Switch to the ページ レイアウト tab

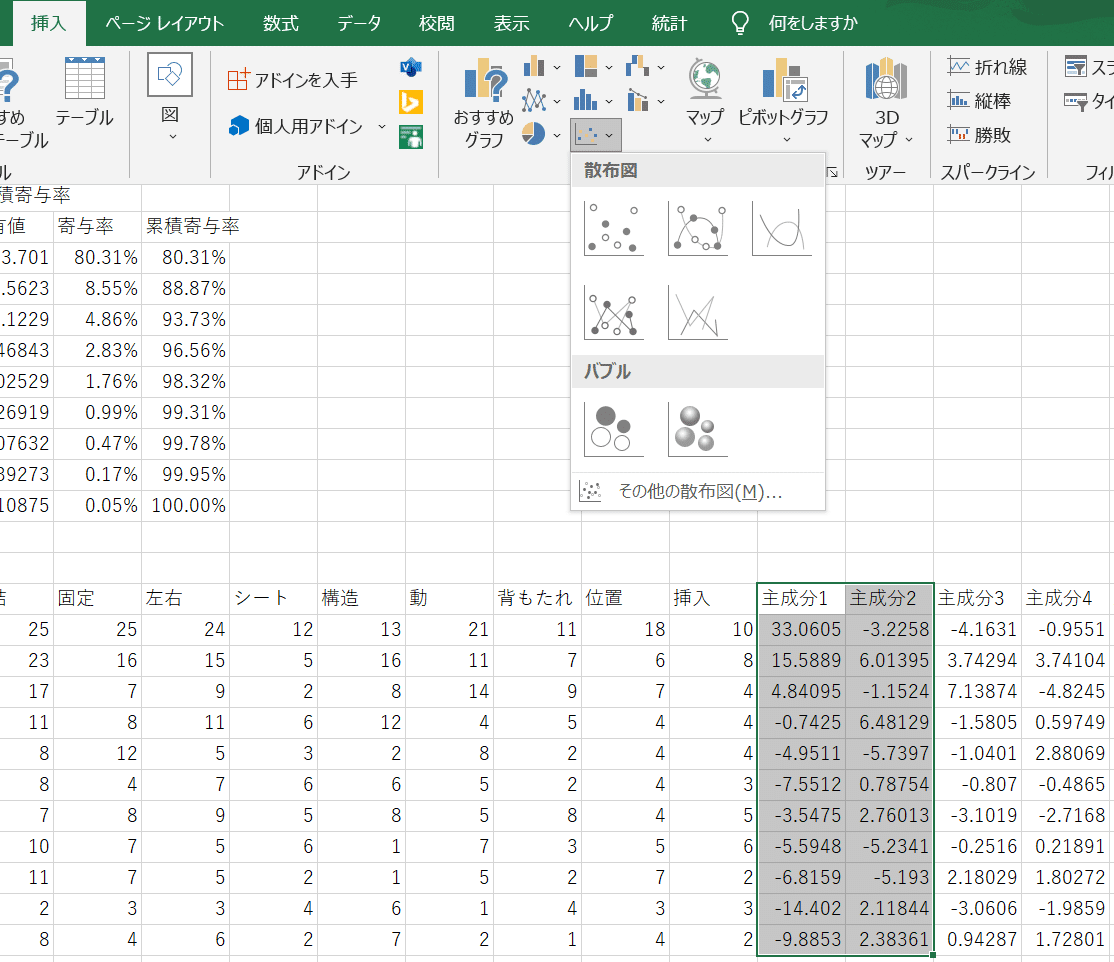click(165, 23)
